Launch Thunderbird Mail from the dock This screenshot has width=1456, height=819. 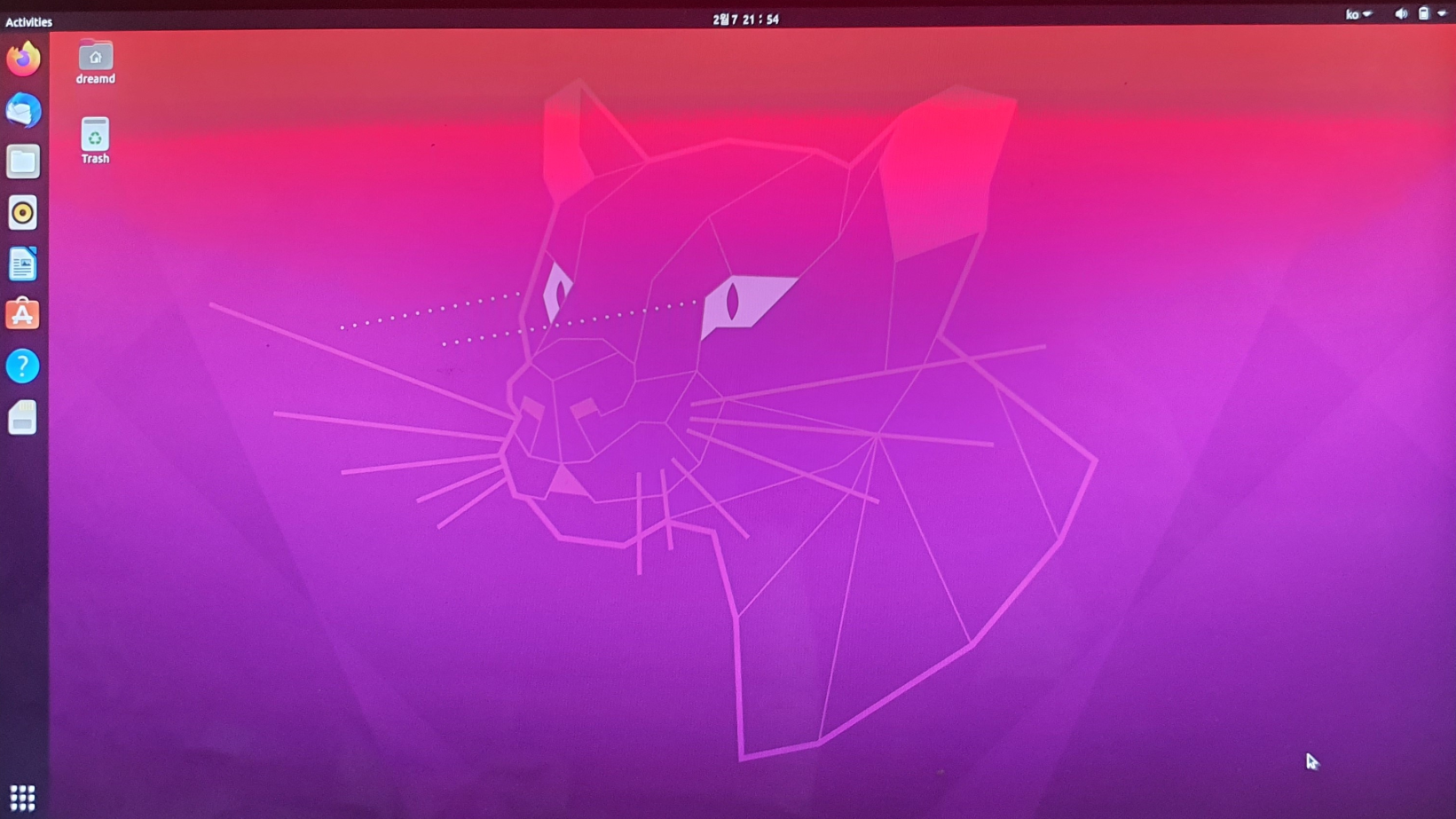pos(23,111)
